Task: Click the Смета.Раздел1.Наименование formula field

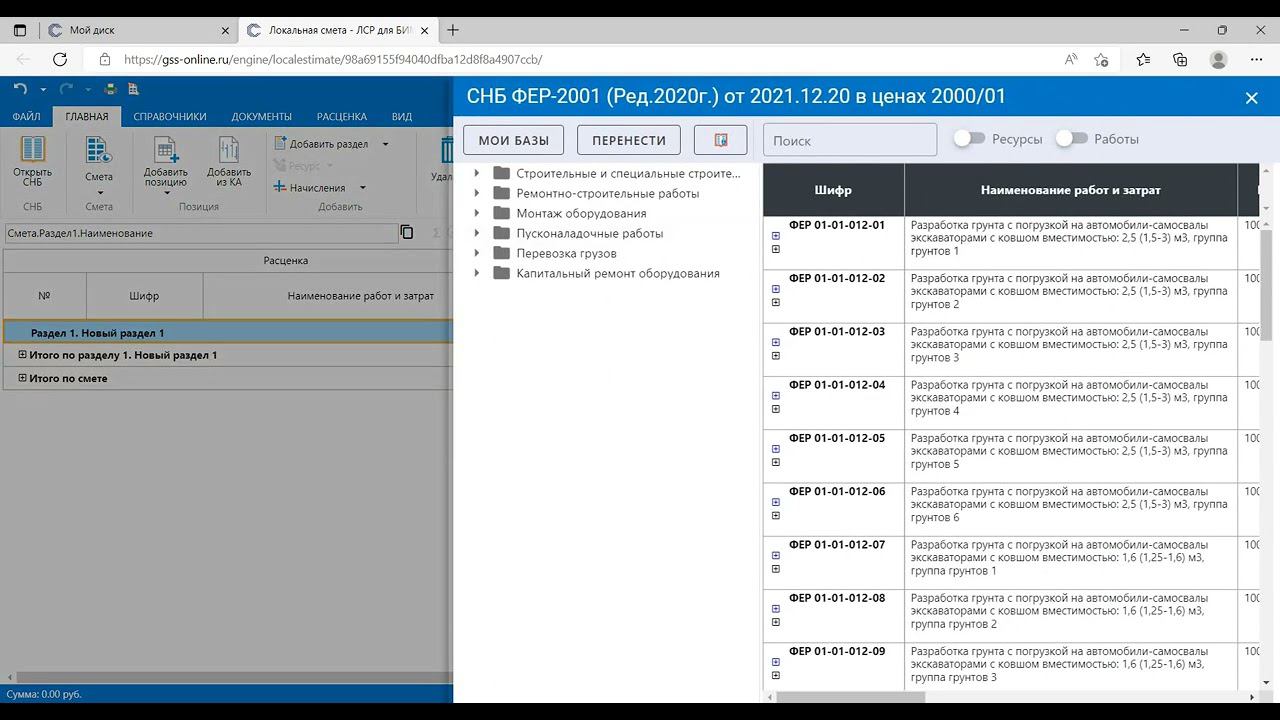Action: pyautogui.click(x=200, y=233)
